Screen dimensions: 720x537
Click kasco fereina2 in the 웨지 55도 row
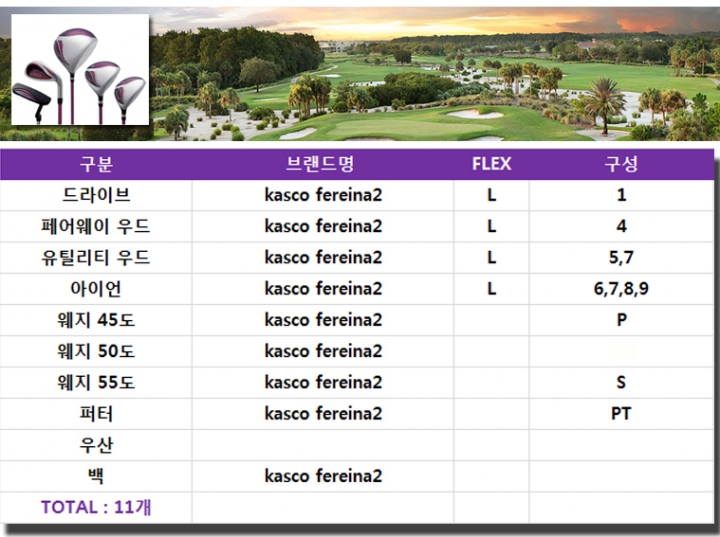323,383
